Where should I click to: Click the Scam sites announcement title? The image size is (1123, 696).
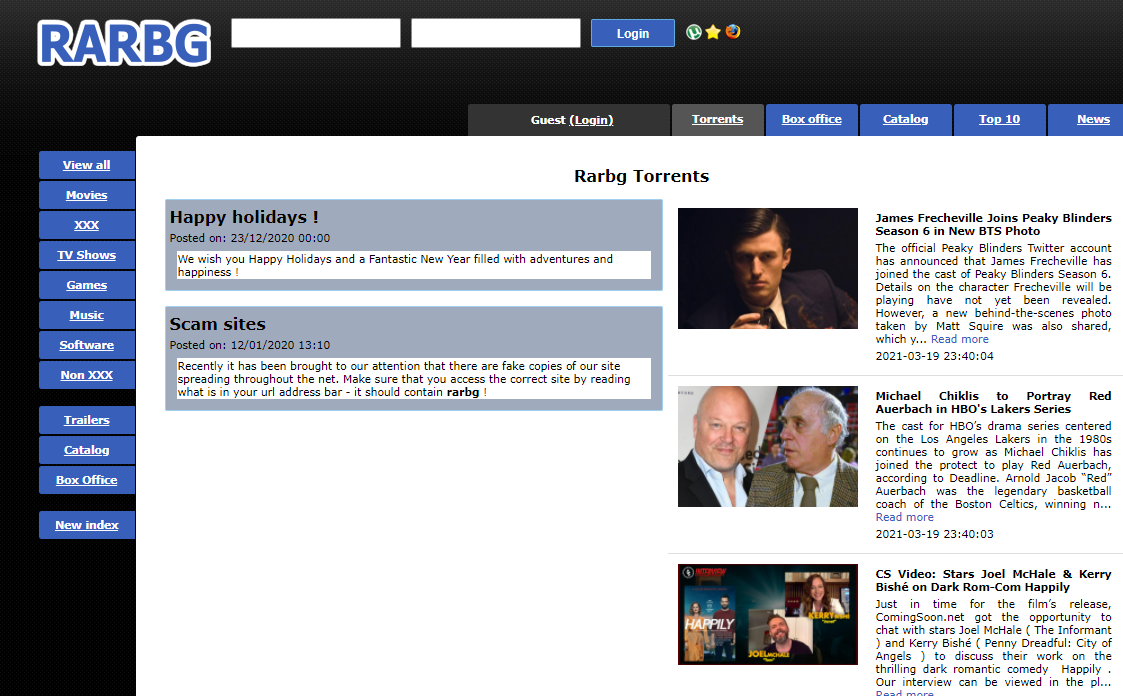click(218, 324)
